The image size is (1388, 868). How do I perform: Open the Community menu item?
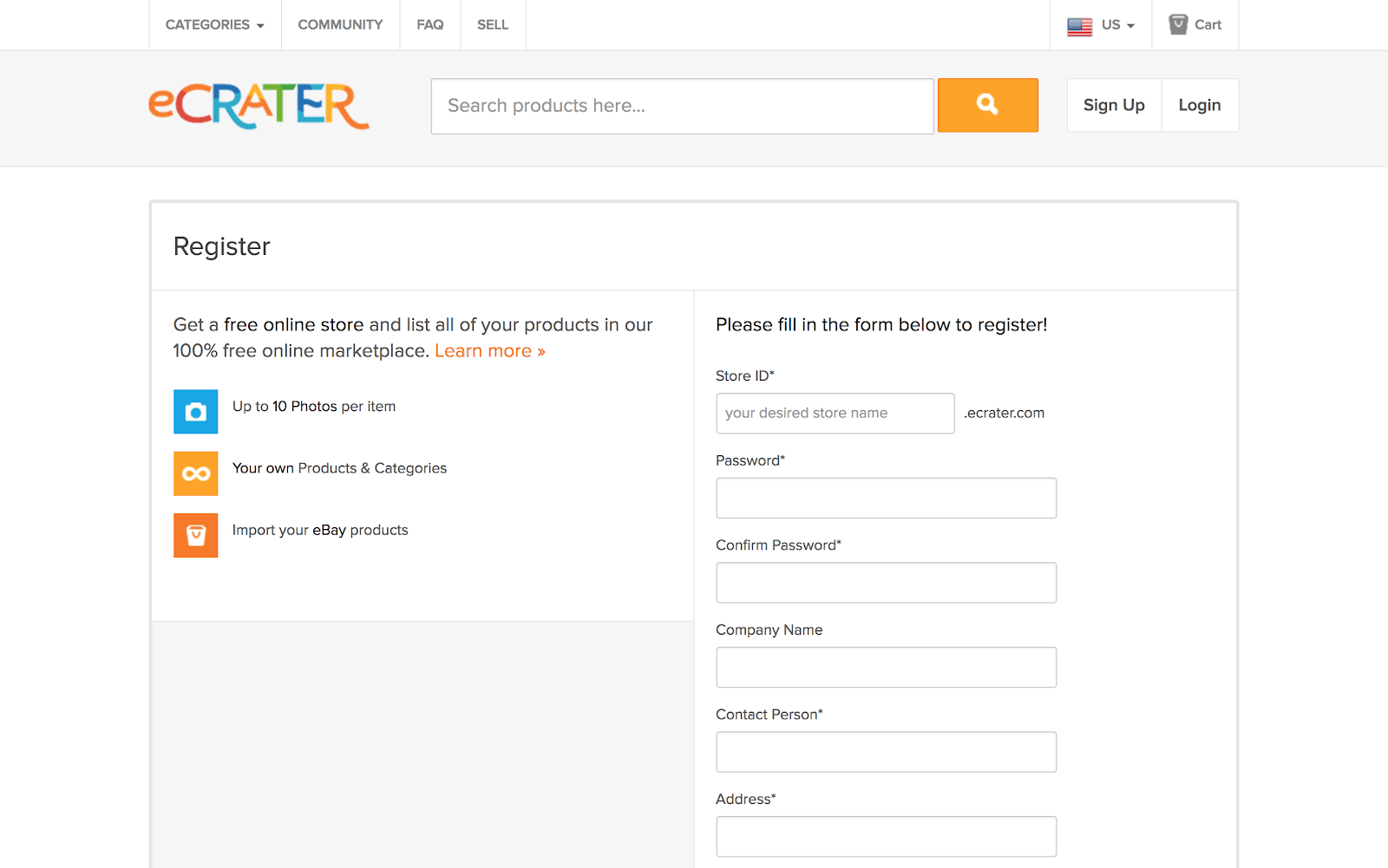[340, 24]
